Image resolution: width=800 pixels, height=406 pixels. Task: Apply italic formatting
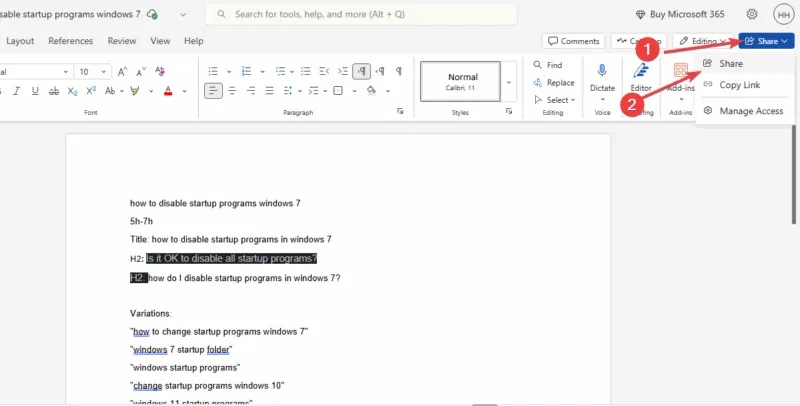coord(16,91)
